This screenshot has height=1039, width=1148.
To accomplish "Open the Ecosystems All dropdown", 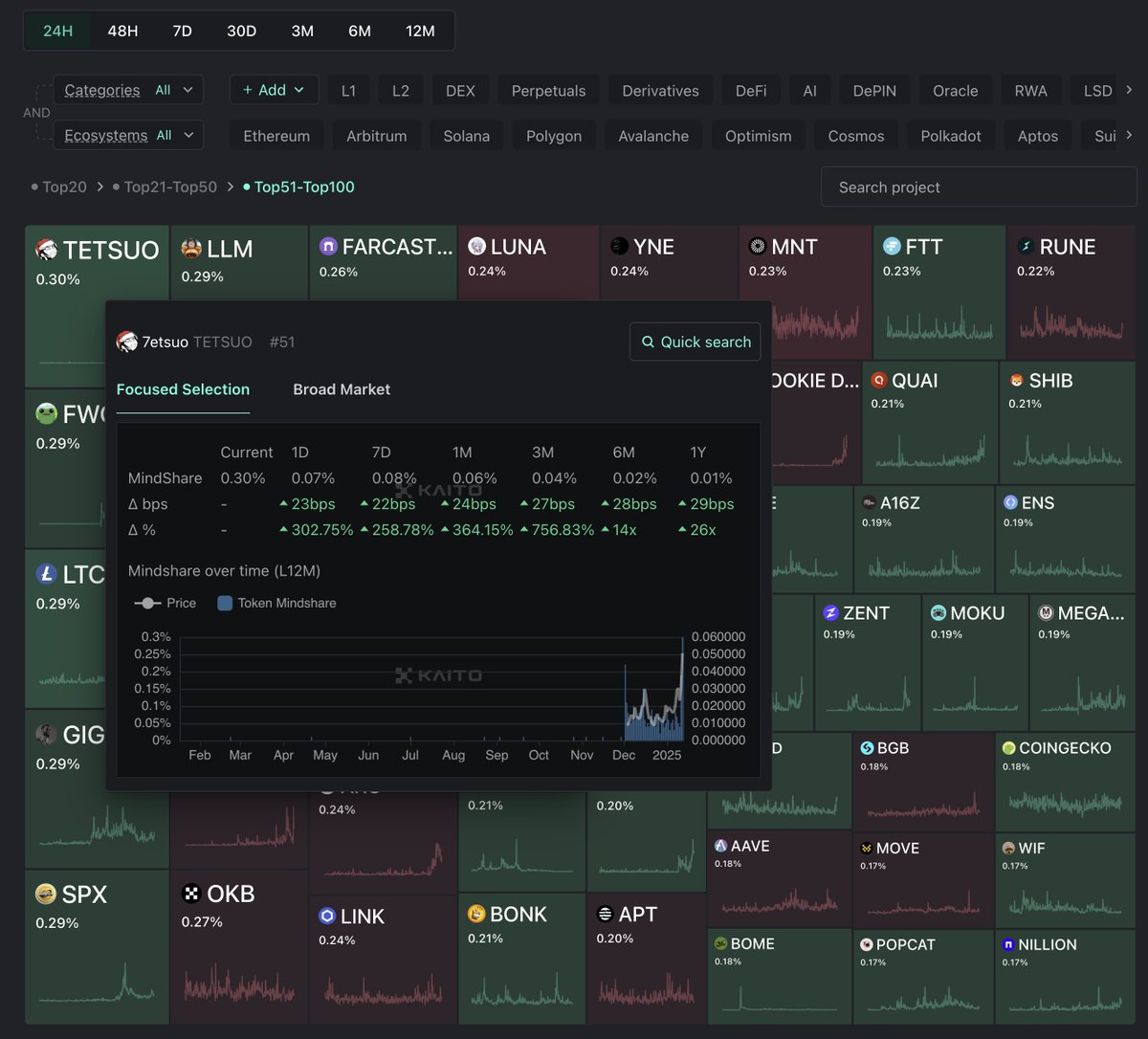I will tap(128, 135).
